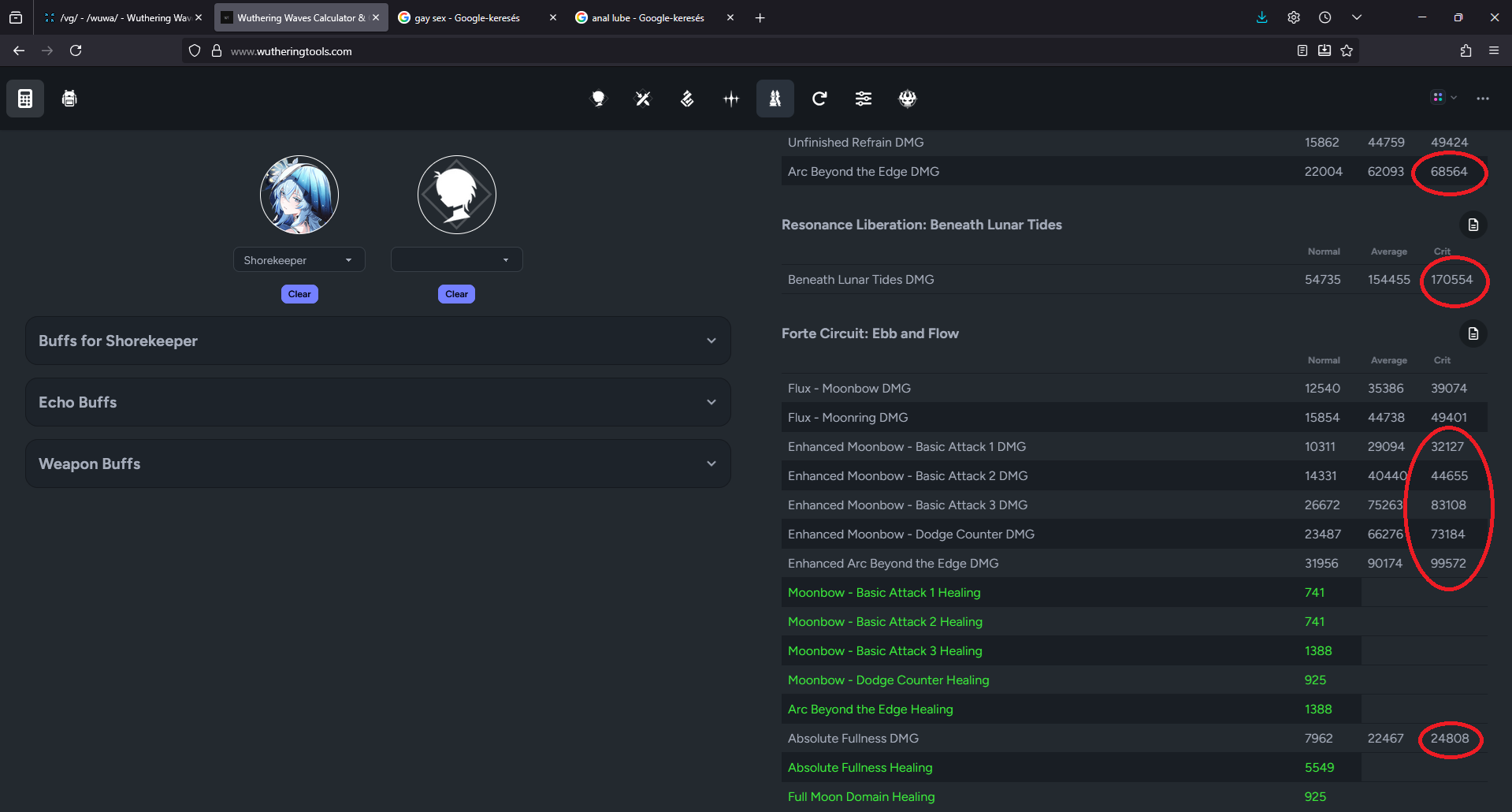Open the tab overview icon at far left
This screenshot has height=812, width=1512.
tap(16, 17)
